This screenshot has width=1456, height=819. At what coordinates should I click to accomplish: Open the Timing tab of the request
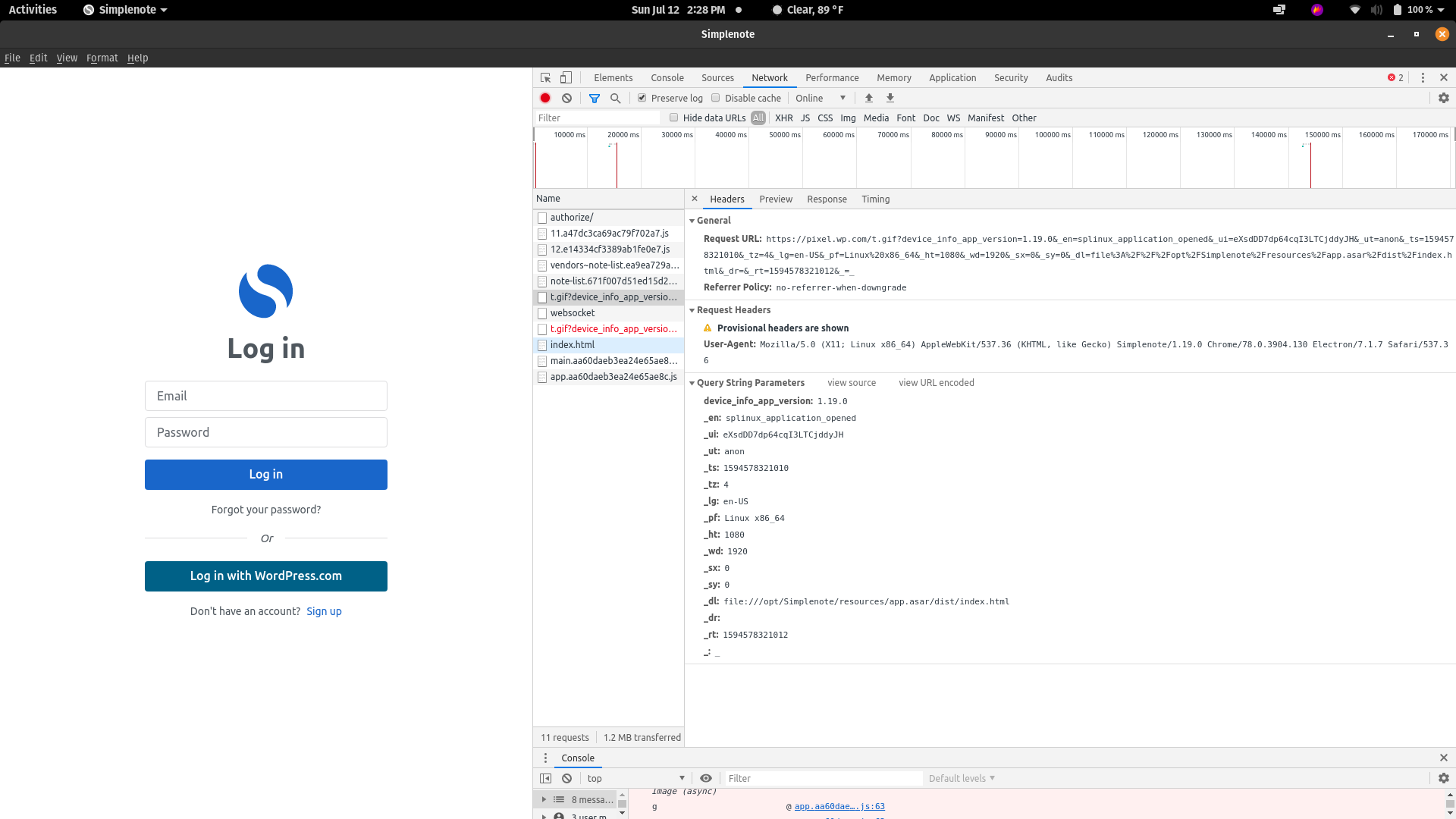(x=875, y=199)
